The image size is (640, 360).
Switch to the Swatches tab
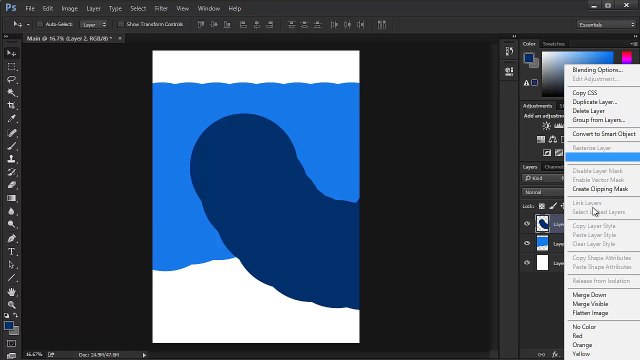(x=553, y=44)
